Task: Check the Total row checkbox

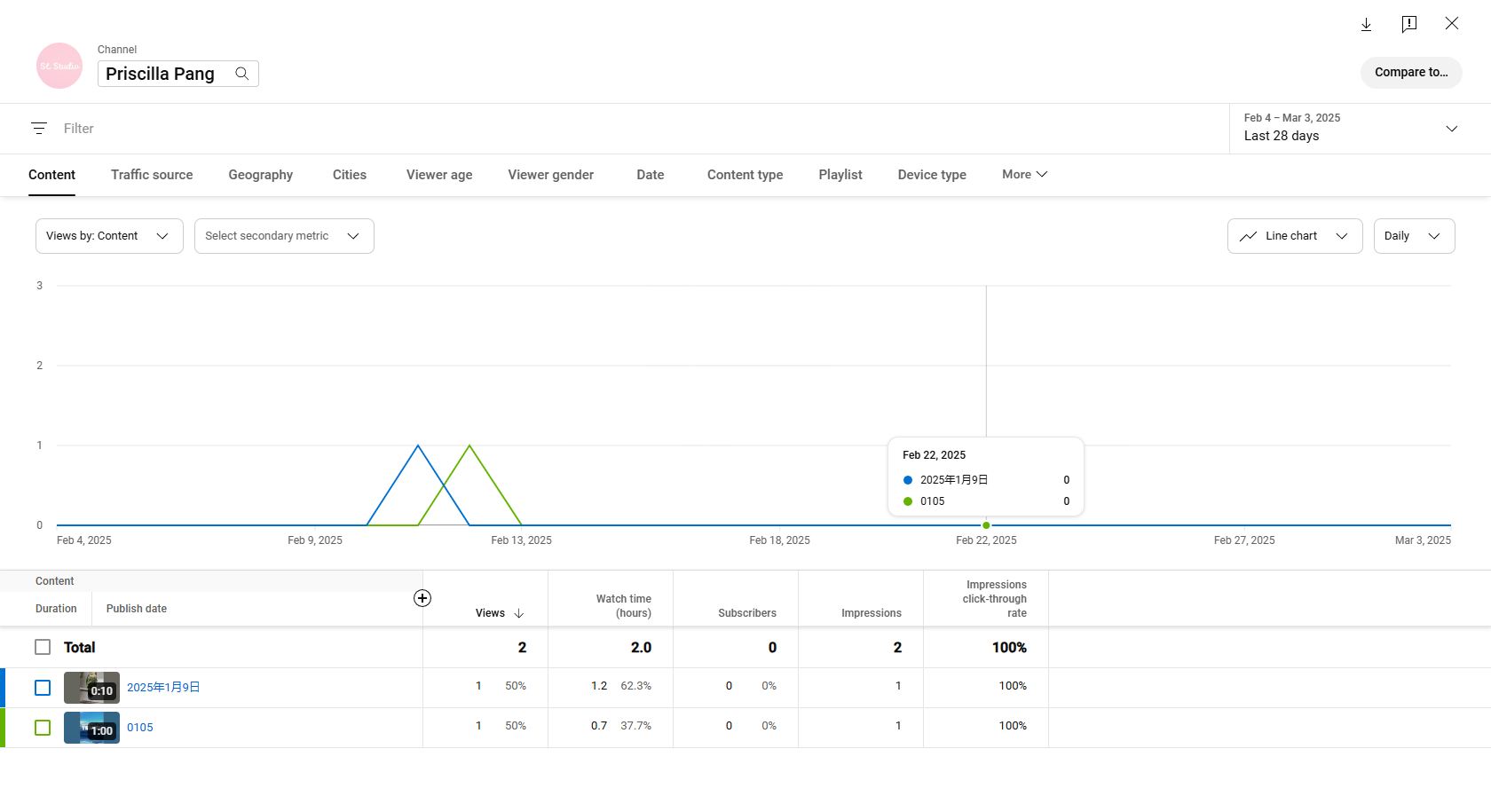Action: click(x=43, y=647)
